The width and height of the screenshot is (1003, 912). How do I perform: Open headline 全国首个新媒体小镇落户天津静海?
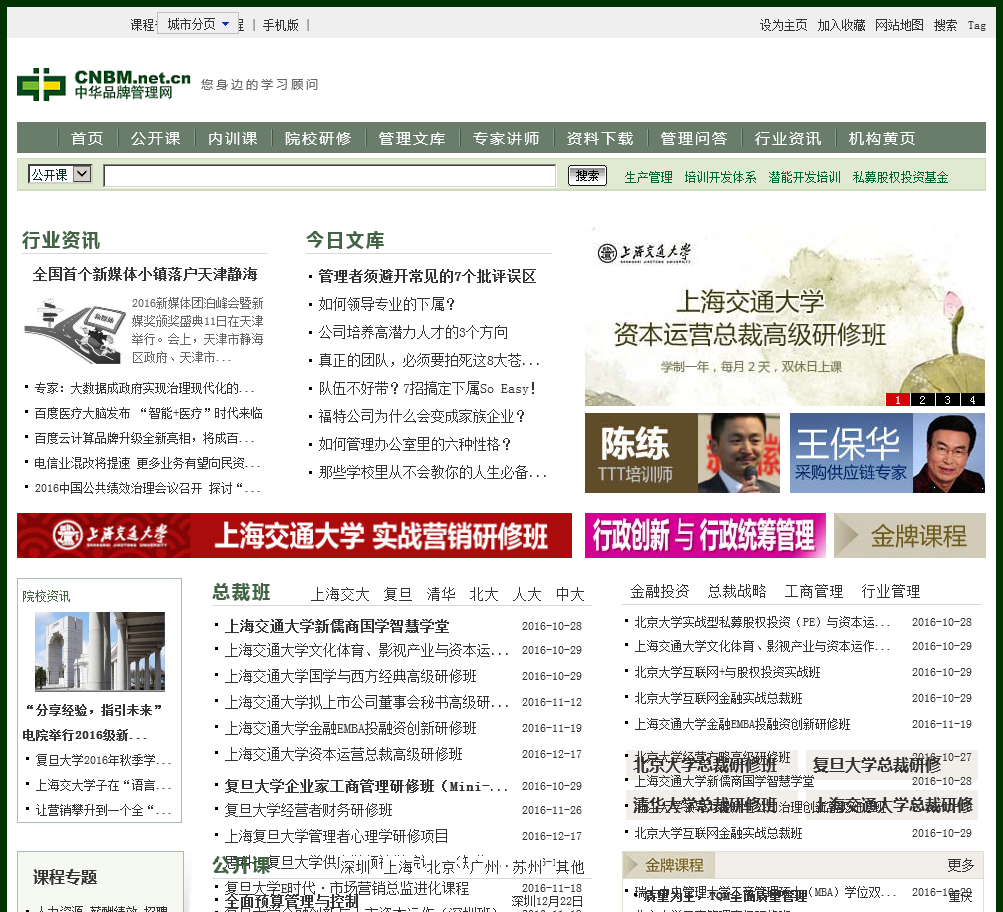tap(145, 274)
